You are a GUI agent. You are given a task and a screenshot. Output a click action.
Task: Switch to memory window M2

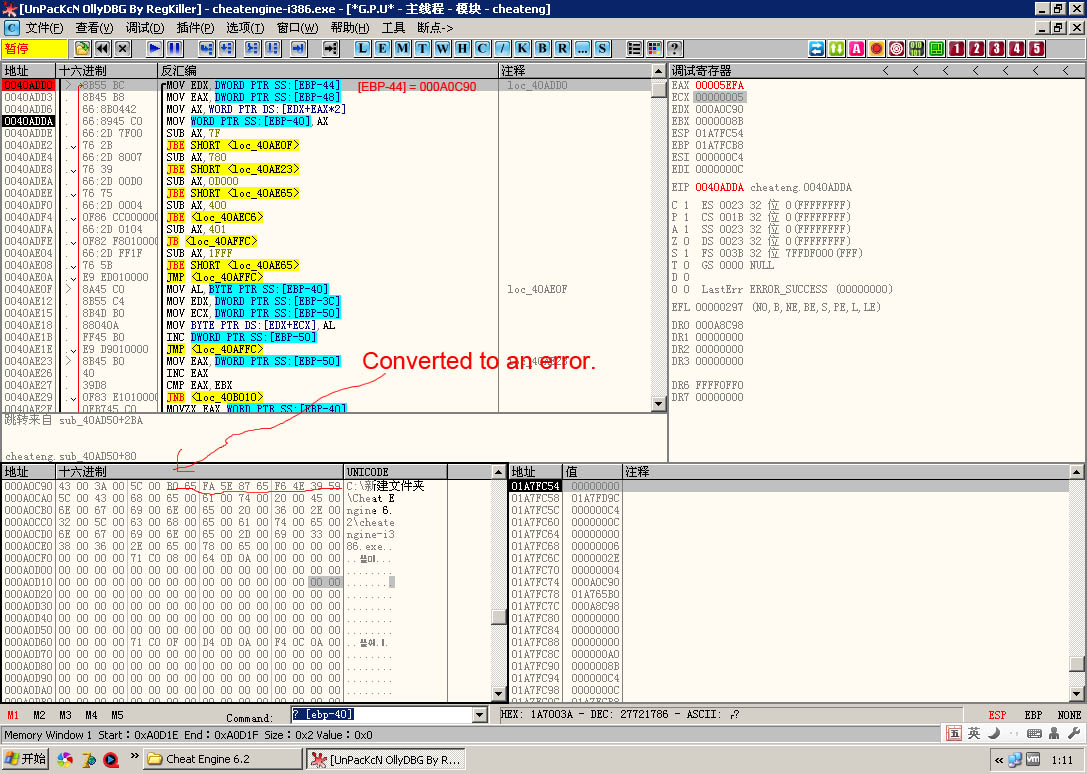[37, 715]
